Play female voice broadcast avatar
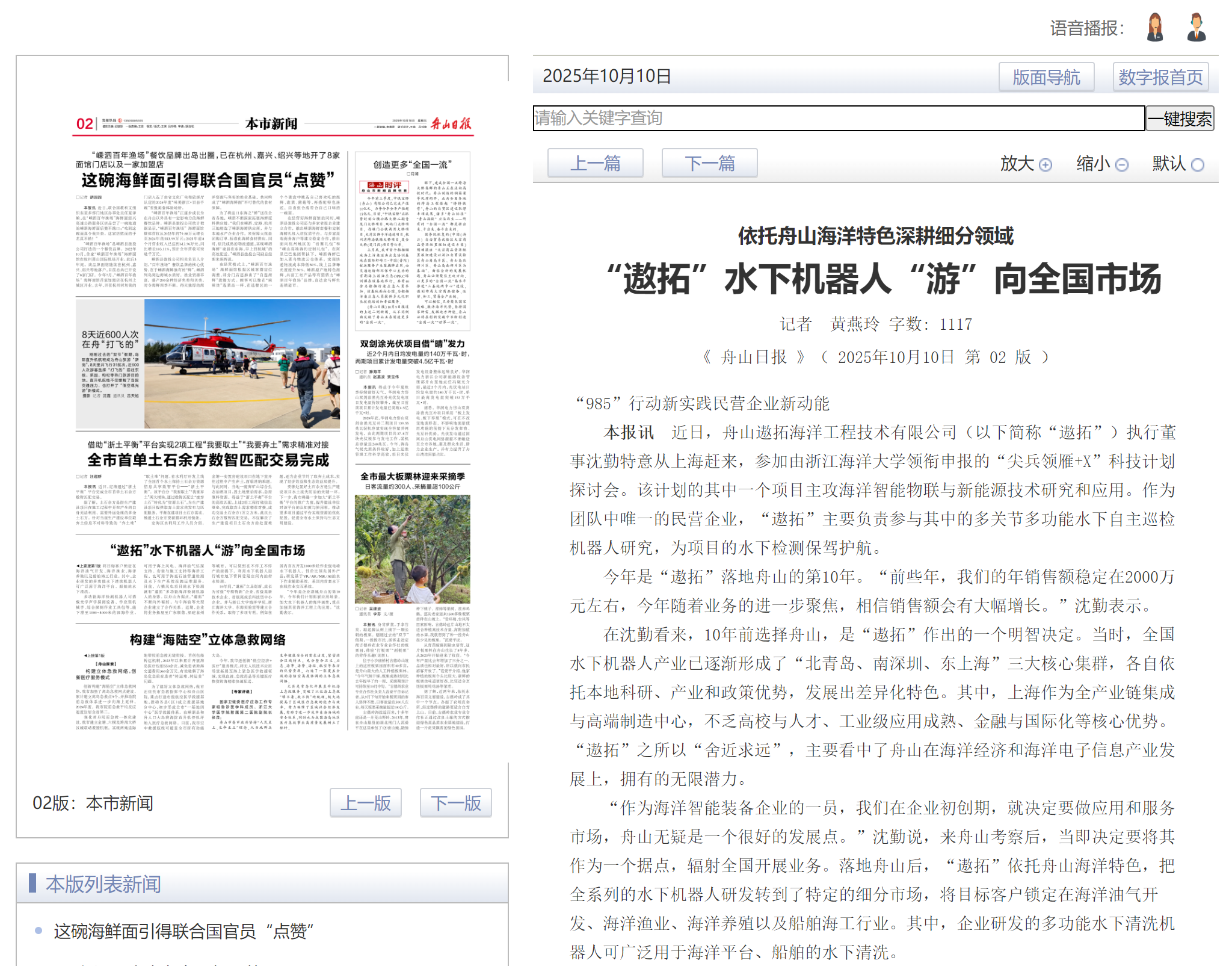The height and width of the screenshot is (966, 1232). click(x=1154, y=27)
